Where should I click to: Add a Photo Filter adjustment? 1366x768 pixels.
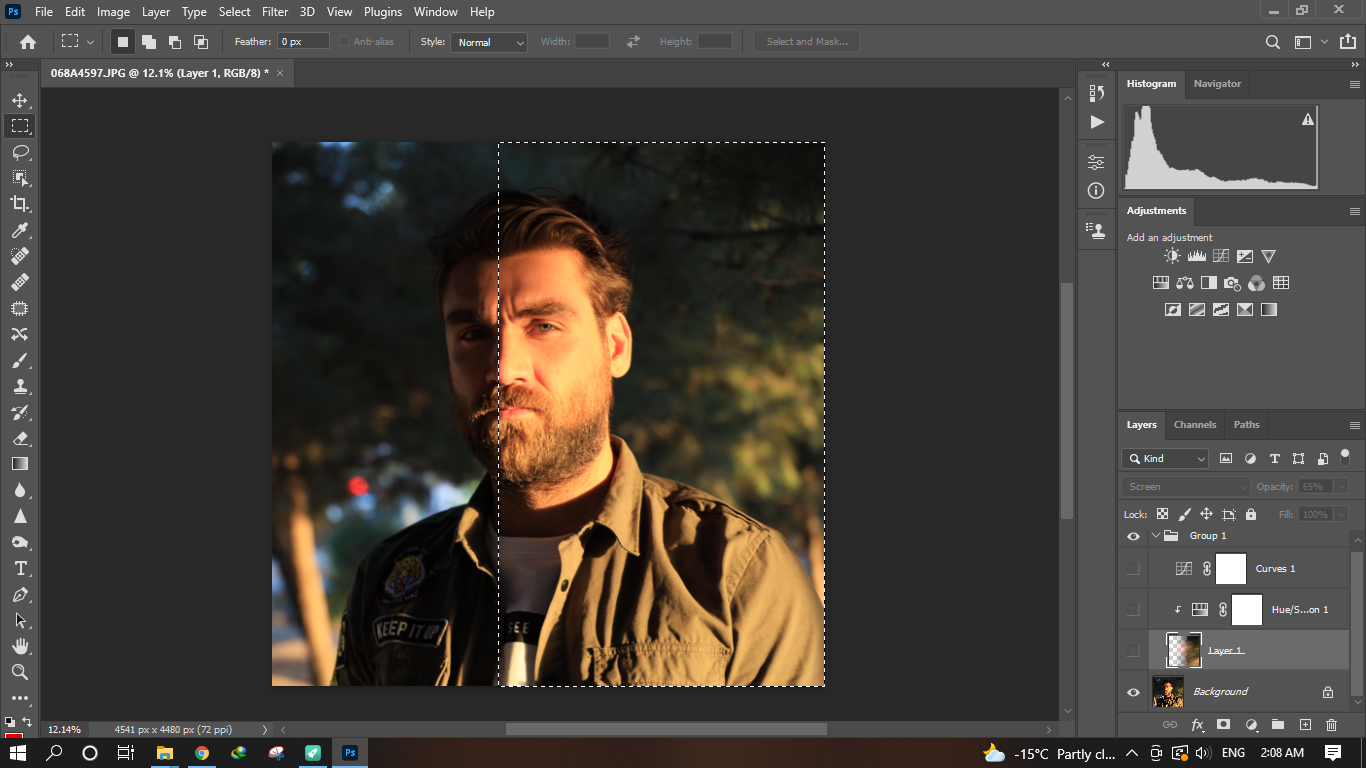click(1232, 283)
